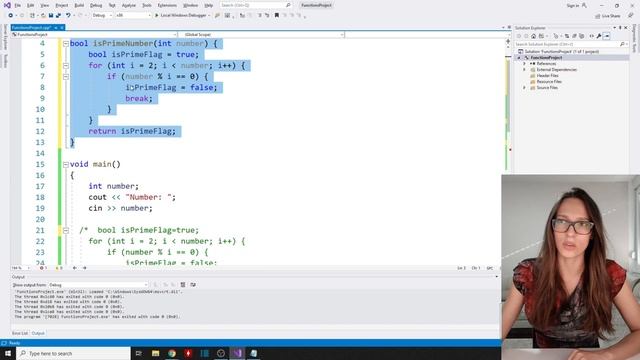The image size is (640, 360).
Task: Collapse FunctionsProject node in Solution Explorer
Action: click(x=519, y=58)
